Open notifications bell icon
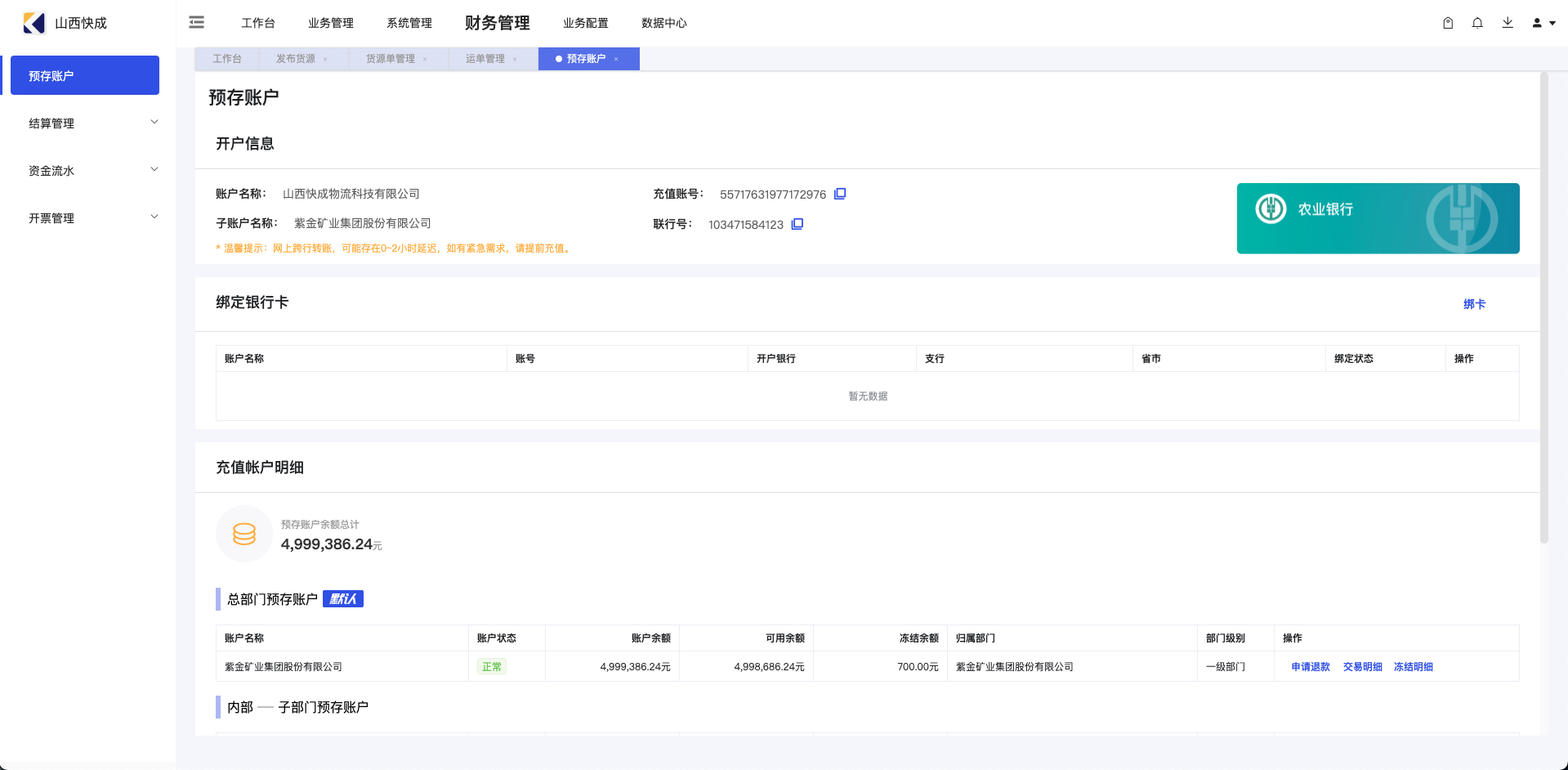This screenshot has width=1568, height=770. (1477, 23)
